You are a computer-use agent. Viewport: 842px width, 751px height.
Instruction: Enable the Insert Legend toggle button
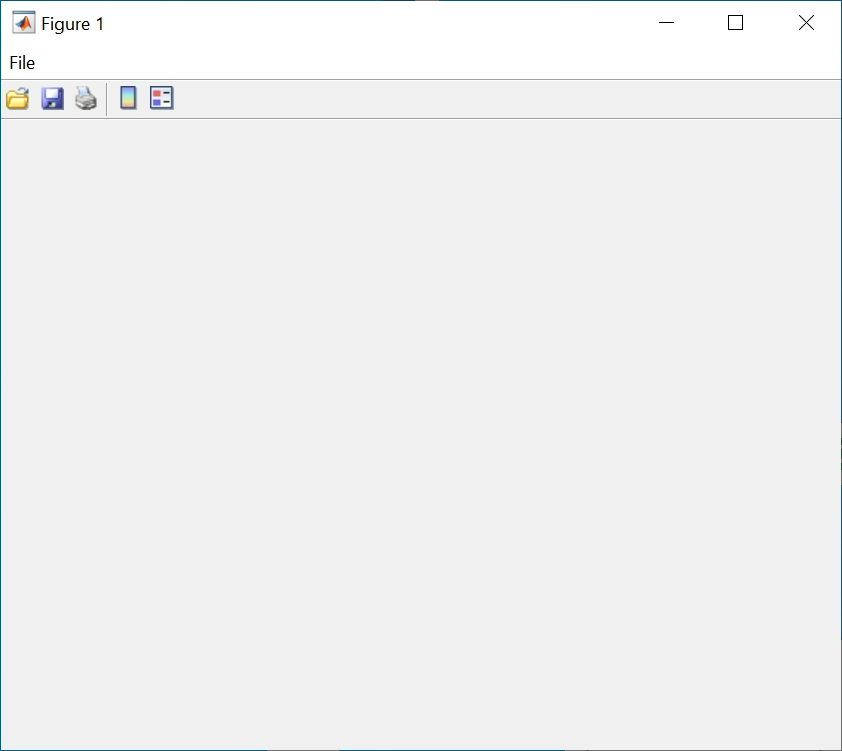(160, 97)
